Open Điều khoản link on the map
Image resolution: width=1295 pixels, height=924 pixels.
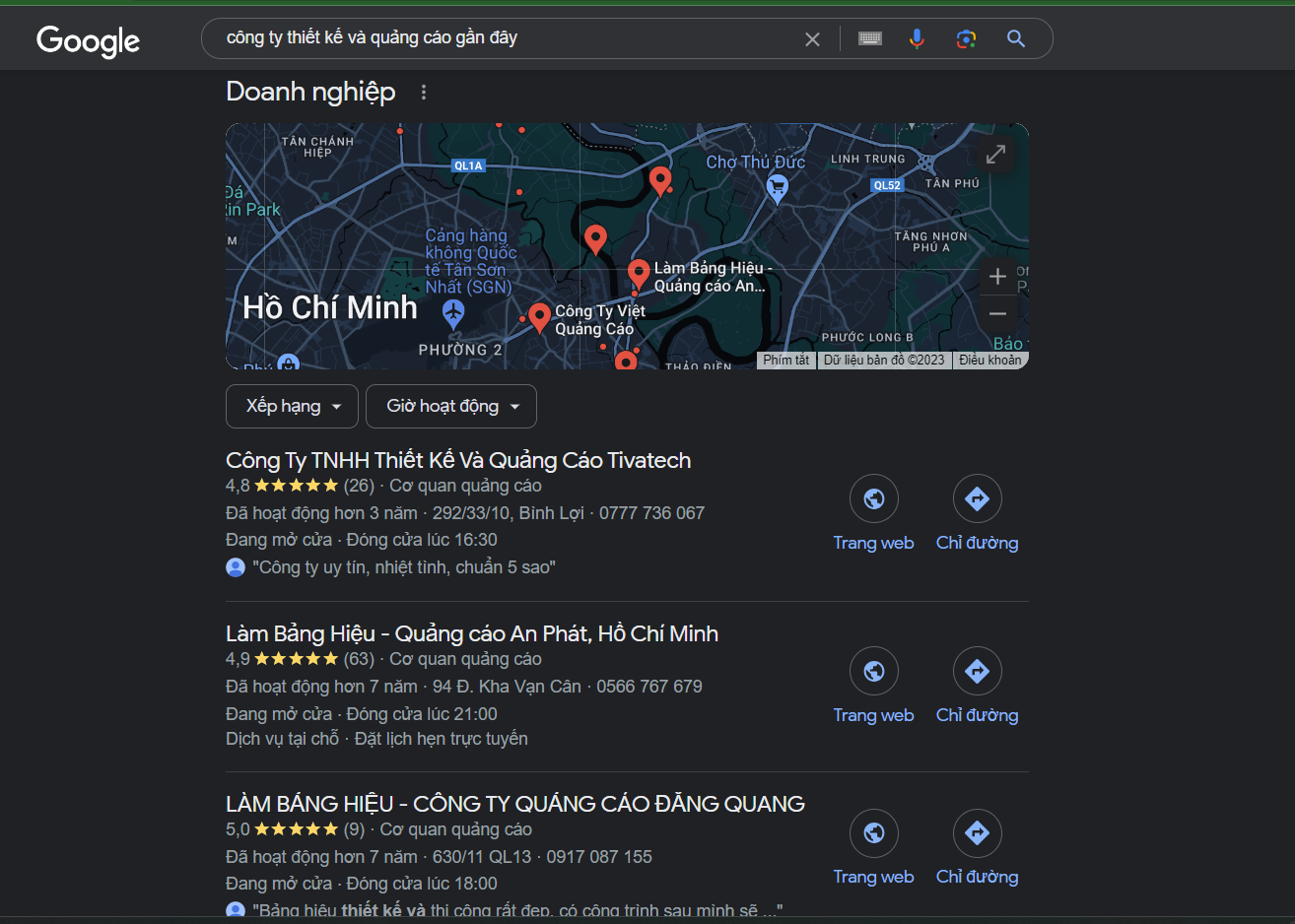(x=990, y=361)
